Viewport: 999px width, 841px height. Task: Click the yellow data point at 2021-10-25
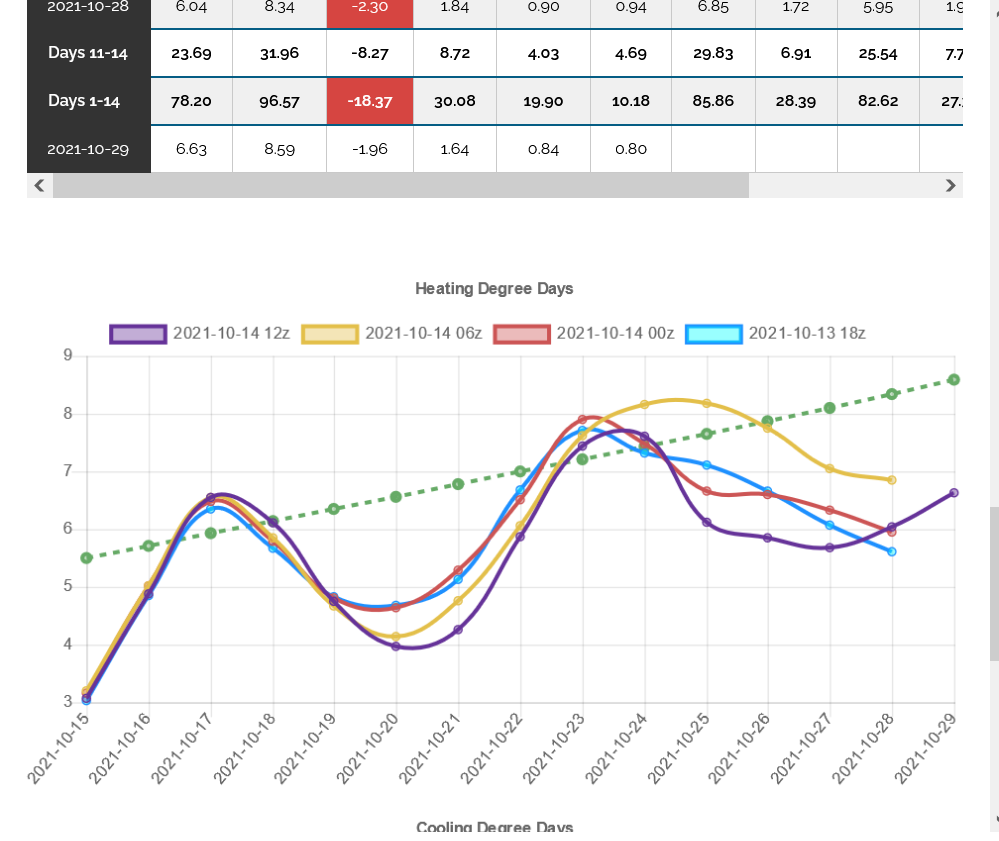tap(707, 403)
